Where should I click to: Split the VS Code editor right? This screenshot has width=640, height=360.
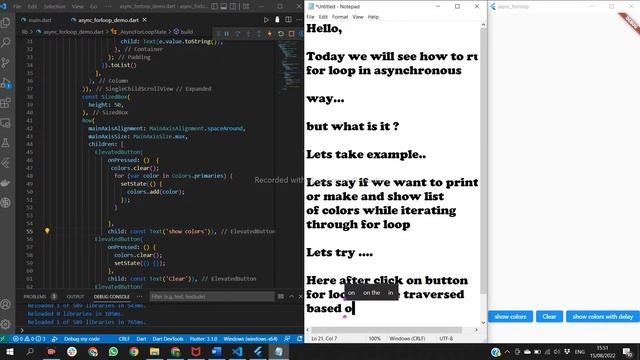(289, 20)
